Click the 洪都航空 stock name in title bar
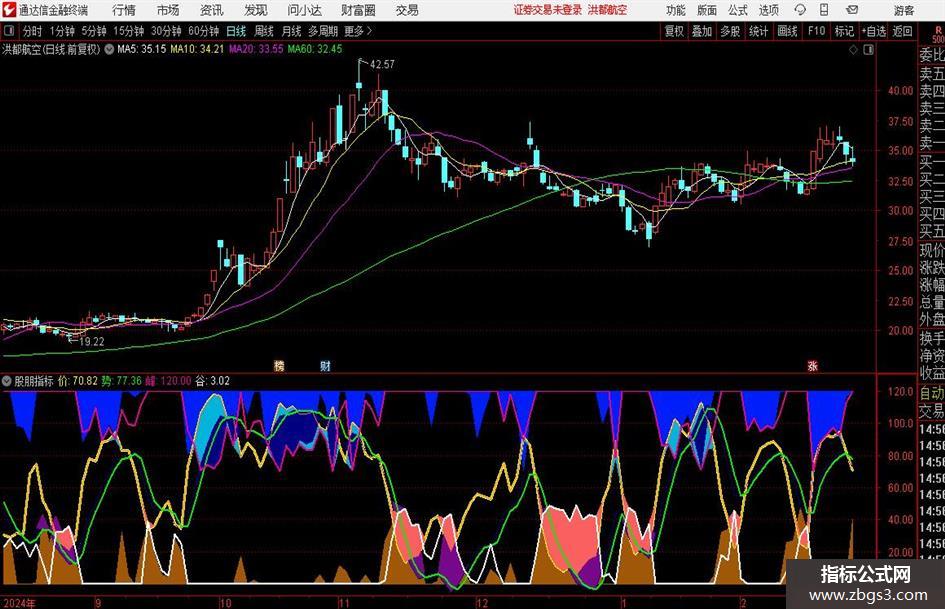This screenshot has width=945, height=609. [608, 10]
